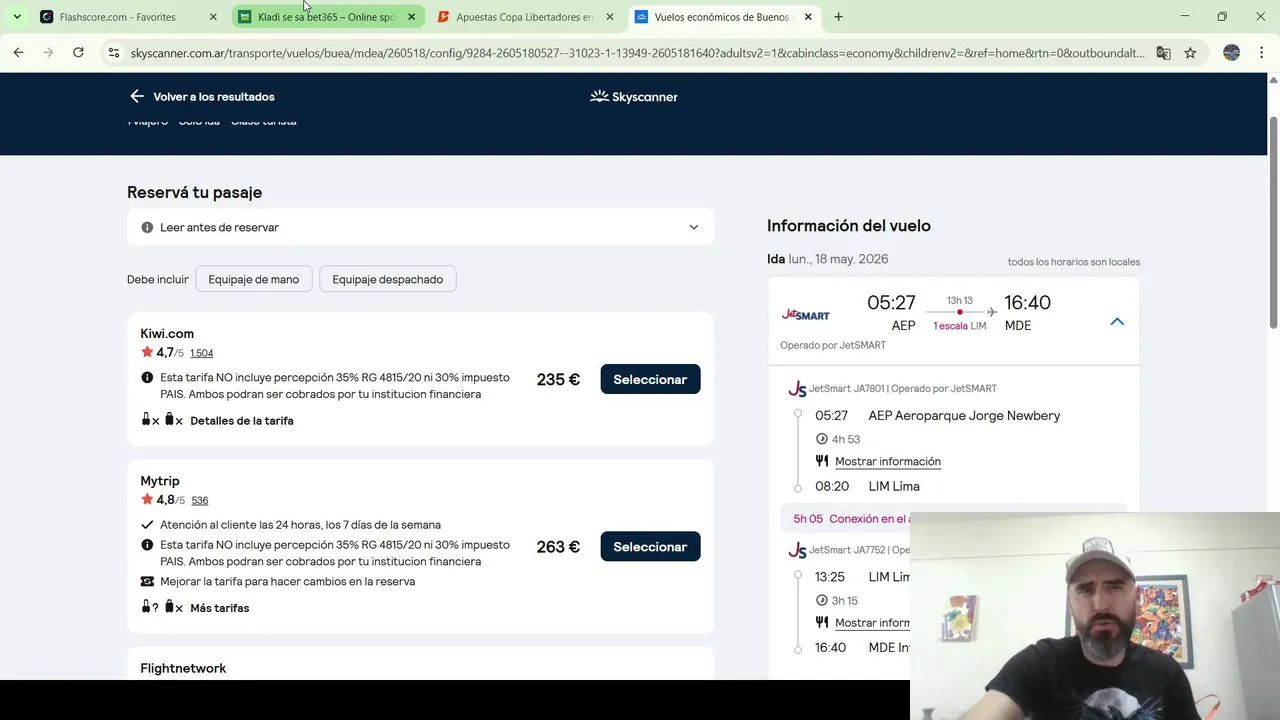Open the Chrome three-dot menu
Viewport: 1280px width, 720px height.
(1260, 53)
